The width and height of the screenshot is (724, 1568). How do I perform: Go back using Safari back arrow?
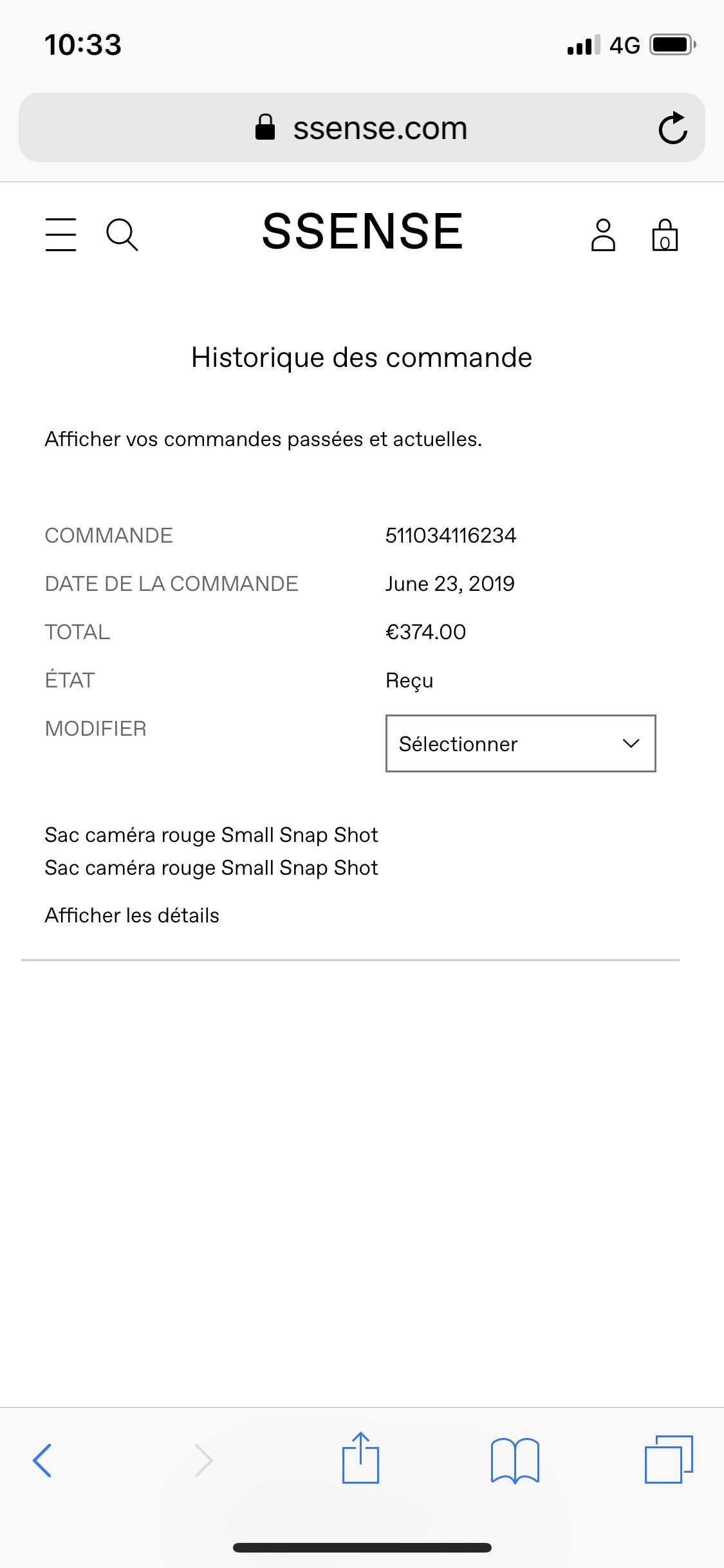pos(42,1460)
